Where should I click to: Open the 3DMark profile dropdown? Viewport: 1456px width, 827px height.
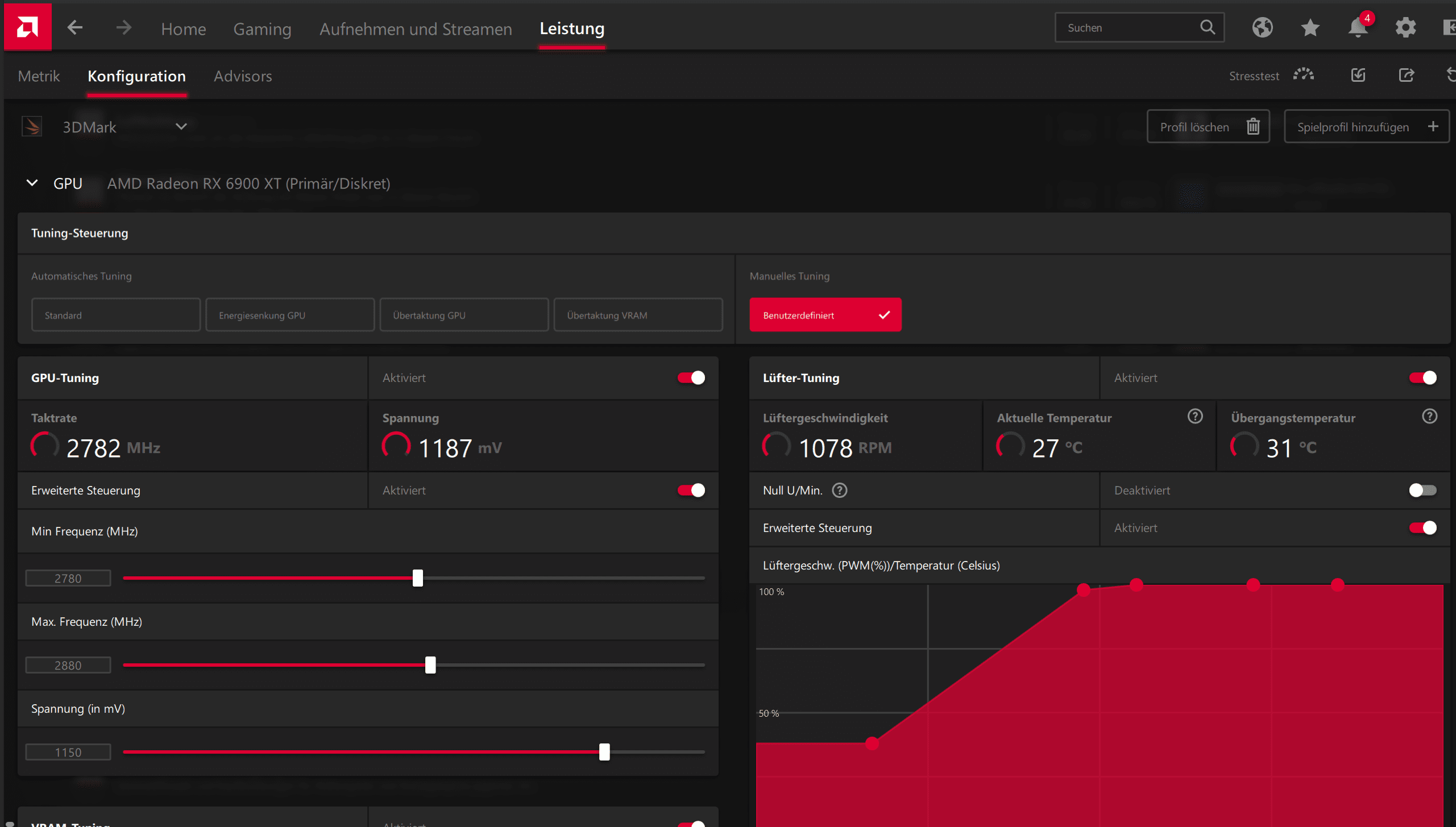[x=181, y=126]
